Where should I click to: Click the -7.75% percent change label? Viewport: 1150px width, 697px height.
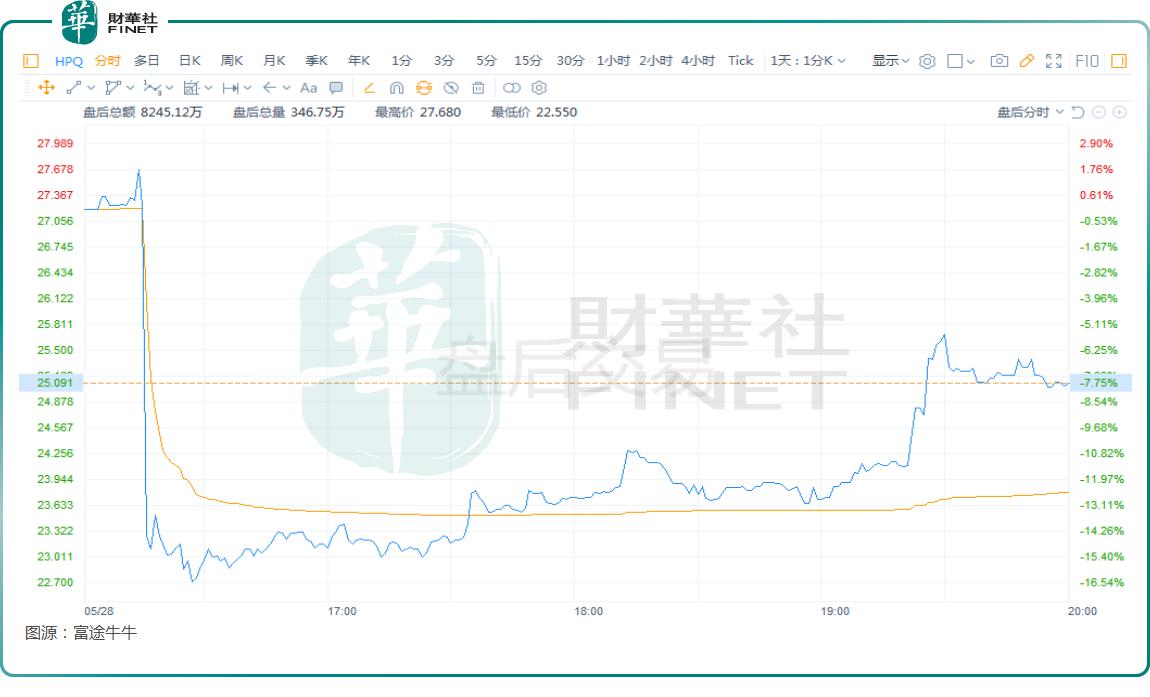1101,382
